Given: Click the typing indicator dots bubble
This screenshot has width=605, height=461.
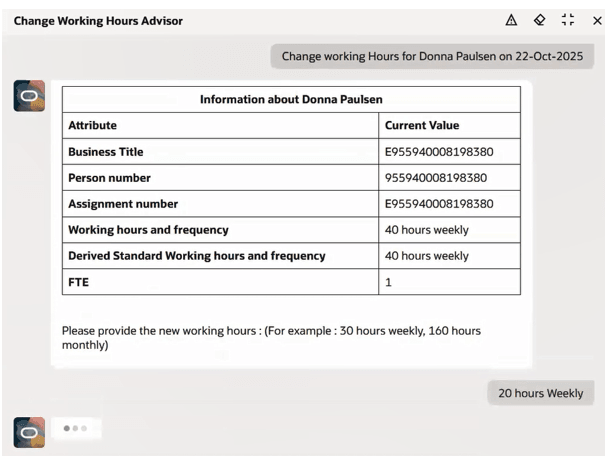Looking at the screenshot, I should click(x=76, y=428).
